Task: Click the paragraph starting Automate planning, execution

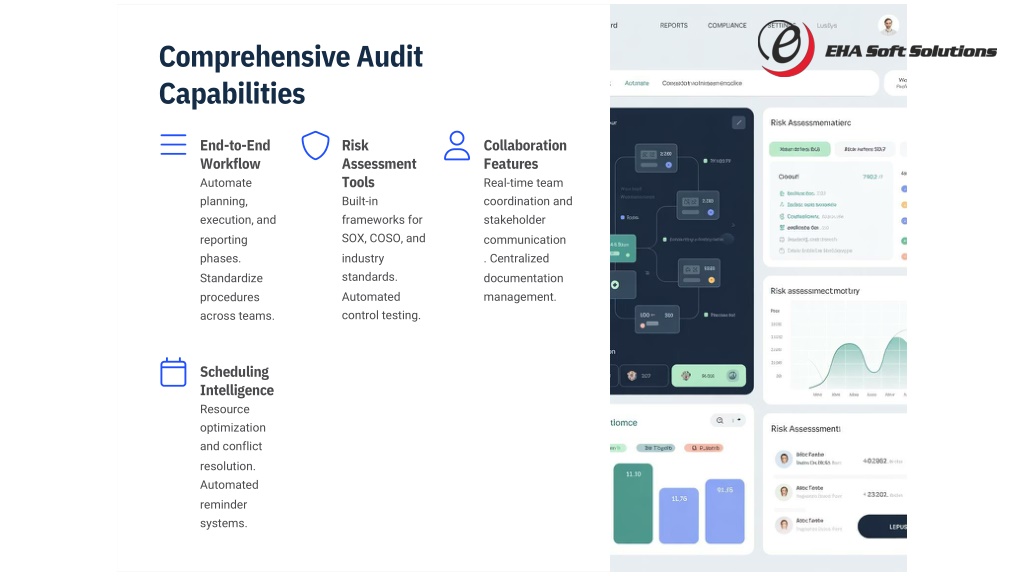Action: click(238, 249)
